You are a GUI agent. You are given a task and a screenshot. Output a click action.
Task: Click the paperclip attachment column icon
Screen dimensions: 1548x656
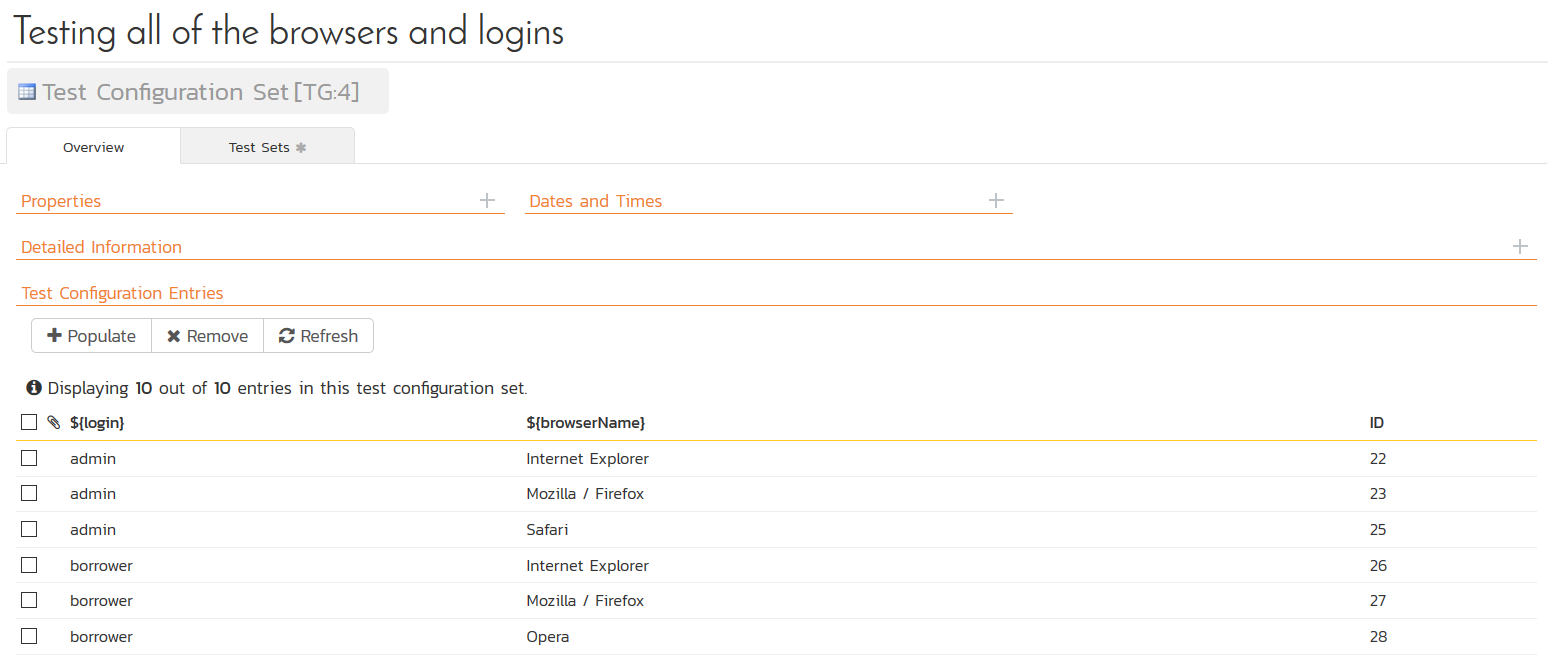click(54, 423)
